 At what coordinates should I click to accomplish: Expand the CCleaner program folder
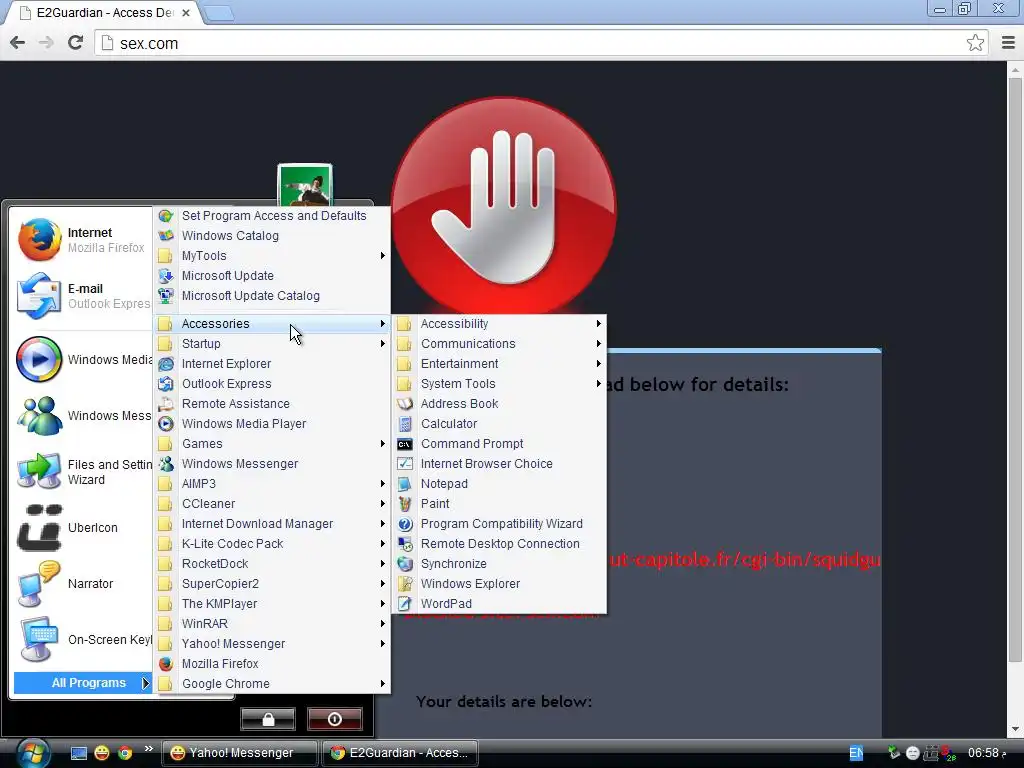coord(272,504)
